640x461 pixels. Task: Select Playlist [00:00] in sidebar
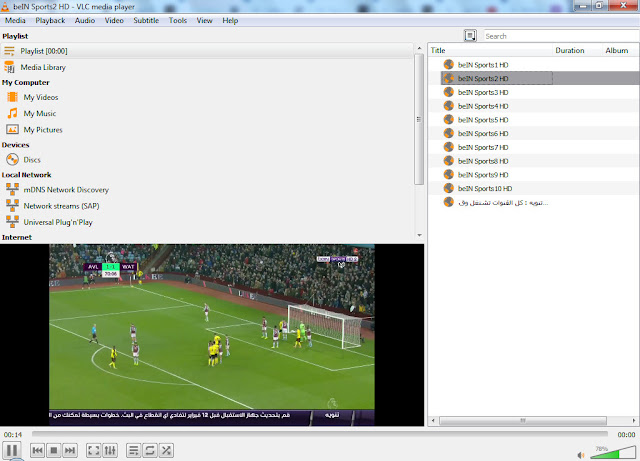pyautogui.click(x=207, y=51)
